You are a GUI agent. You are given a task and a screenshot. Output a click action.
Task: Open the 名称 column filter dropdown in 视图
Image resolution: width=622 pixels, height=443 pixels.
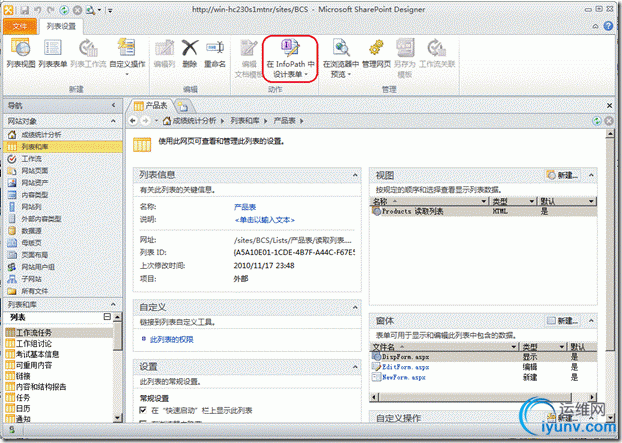coord(484,201)
